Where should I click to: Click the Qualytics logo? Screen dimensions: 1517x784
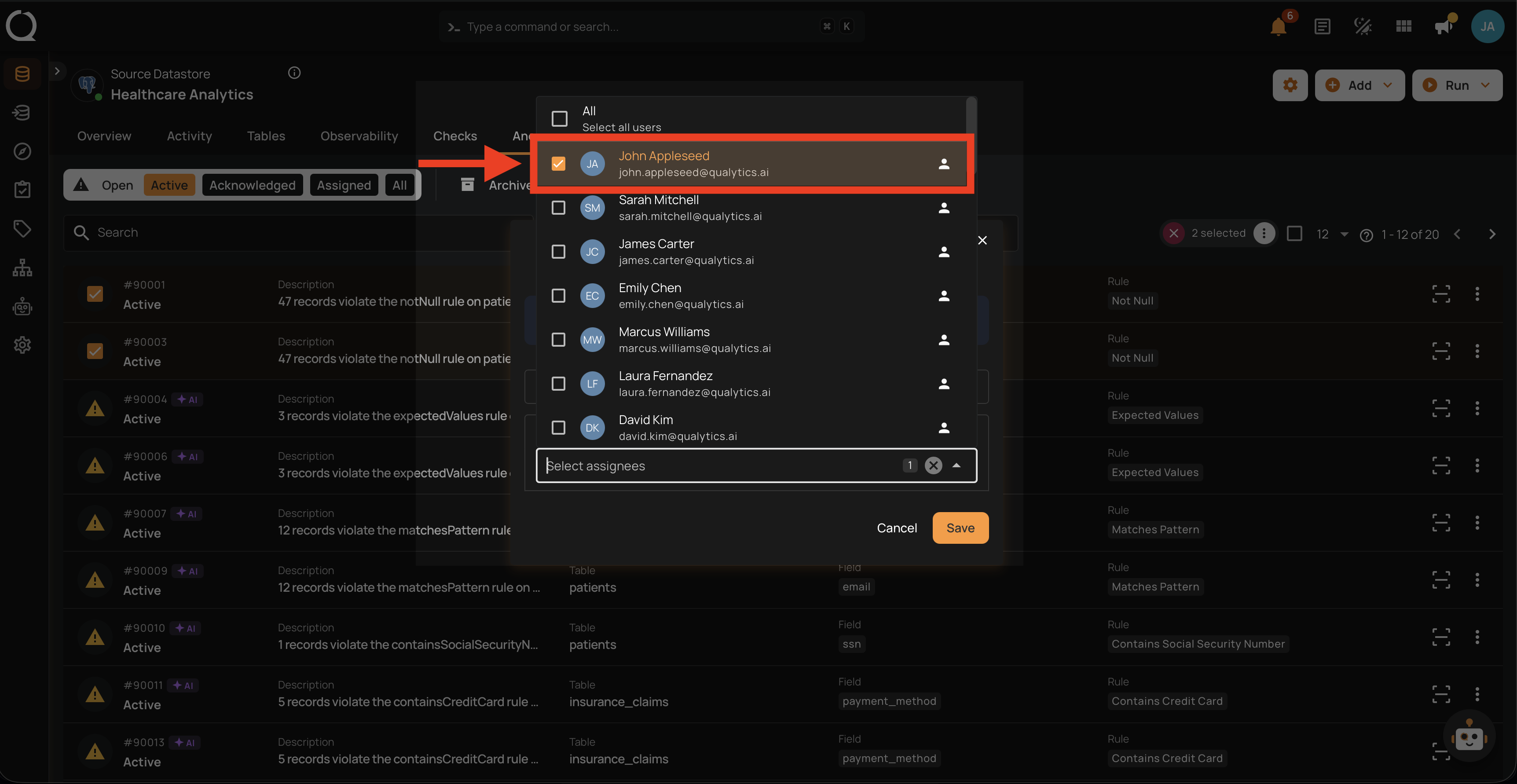point(21,26)
